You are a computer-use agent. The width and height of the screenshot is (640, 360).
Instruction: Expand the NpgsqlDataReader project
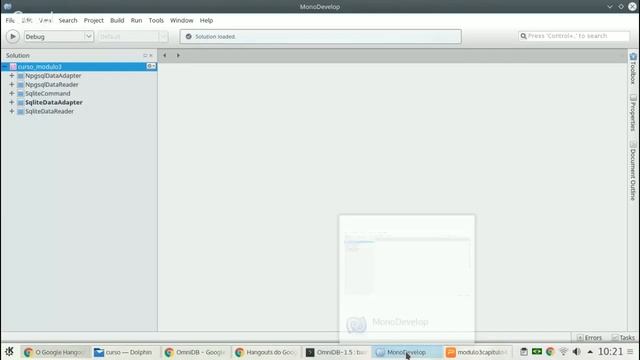pyautogui.click(x=12, y=84)
